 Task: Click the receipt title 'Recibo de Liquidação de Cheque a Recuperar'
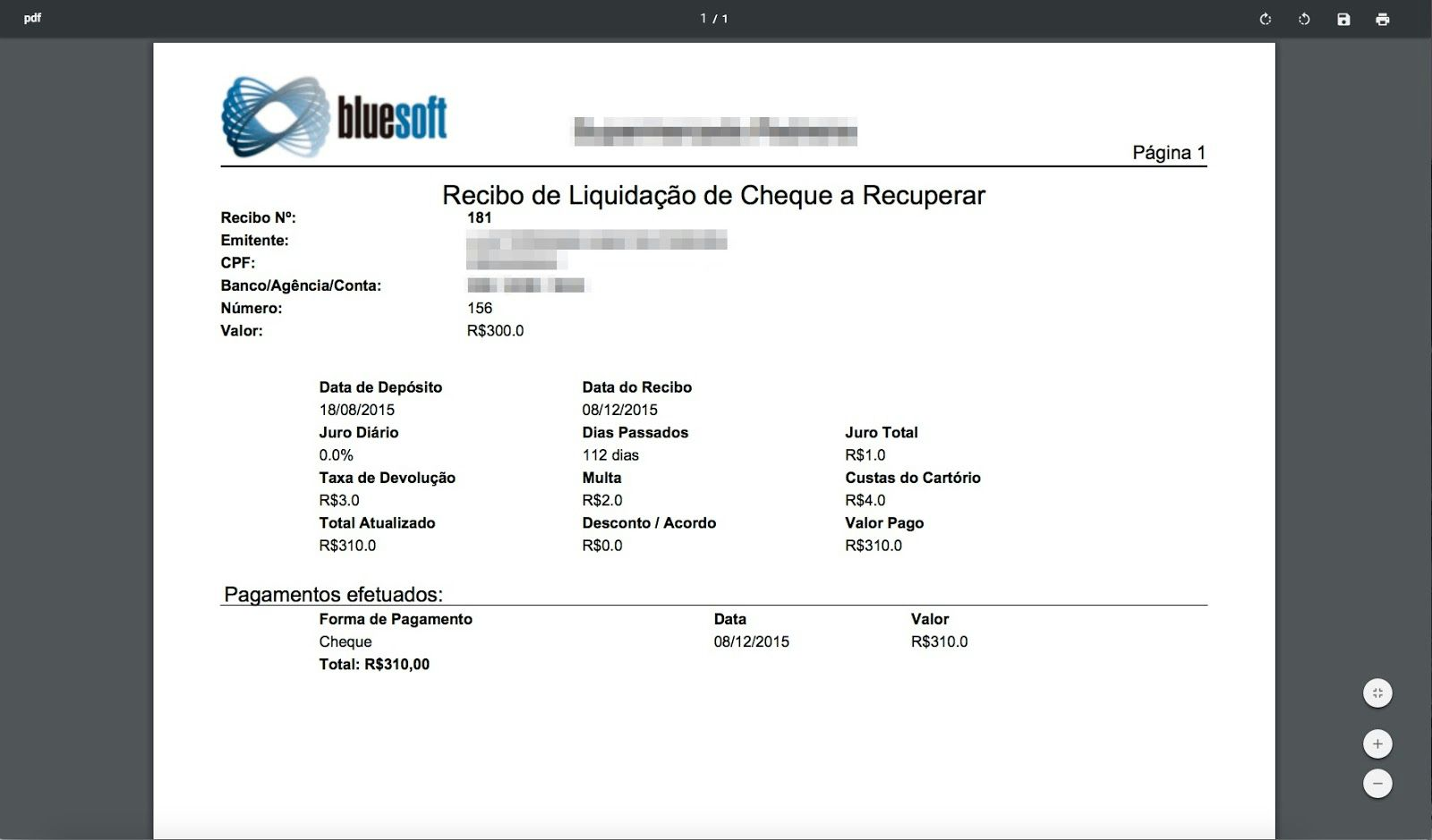tap(713, 195)
